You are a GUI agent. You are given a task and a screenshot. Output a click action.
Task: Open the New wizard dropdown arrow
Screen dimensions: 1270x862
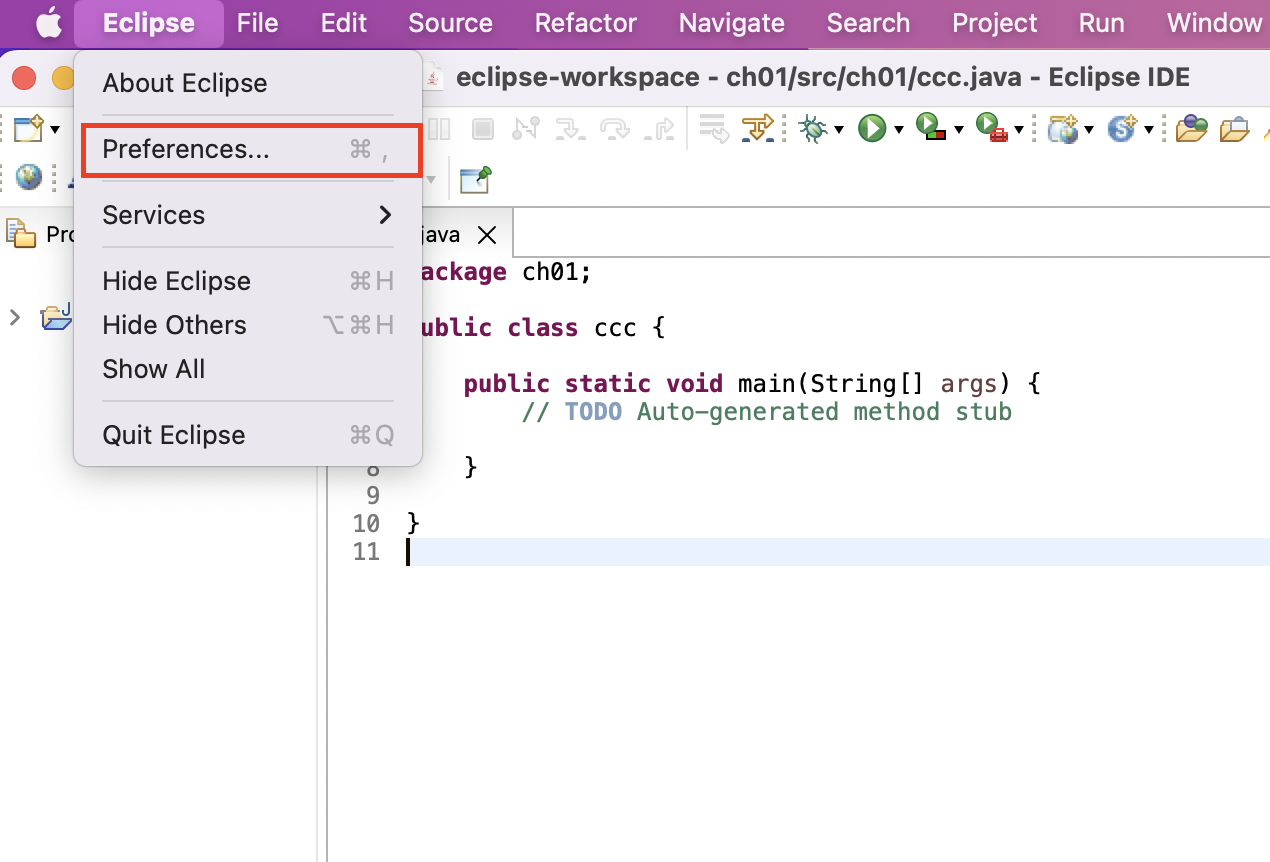click(x=56, y=130)
